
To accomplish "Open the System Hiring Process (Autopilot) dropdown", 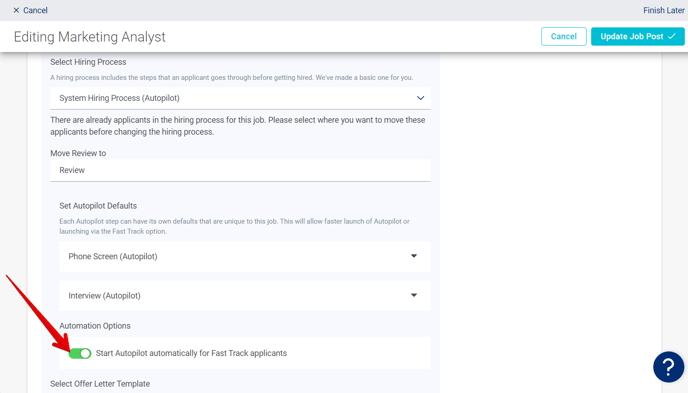I will [240, 98].
